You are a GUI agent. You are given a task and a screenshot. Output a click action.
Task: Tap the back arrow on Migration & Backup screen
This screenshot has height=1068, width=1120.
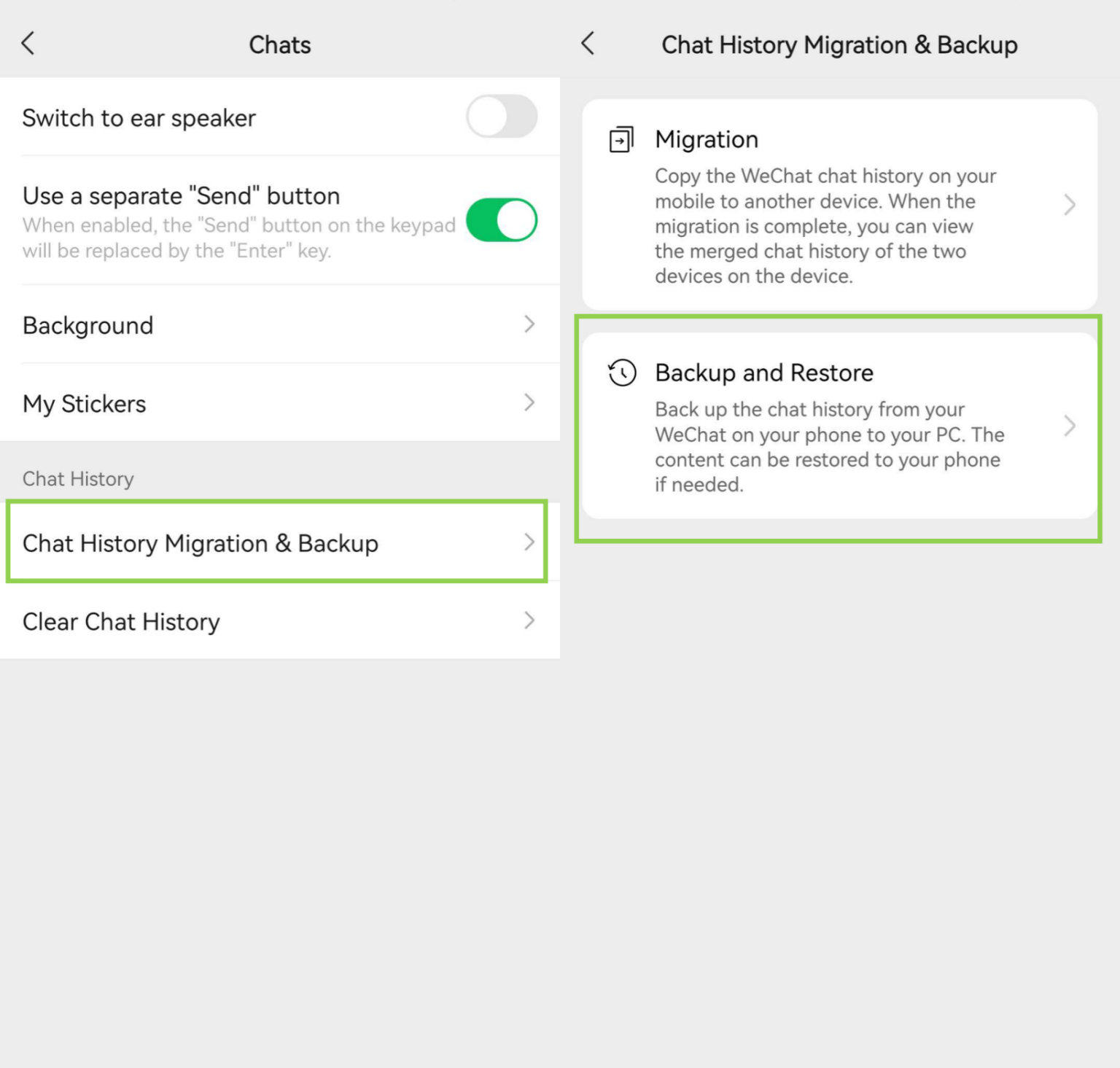(588, 44)
